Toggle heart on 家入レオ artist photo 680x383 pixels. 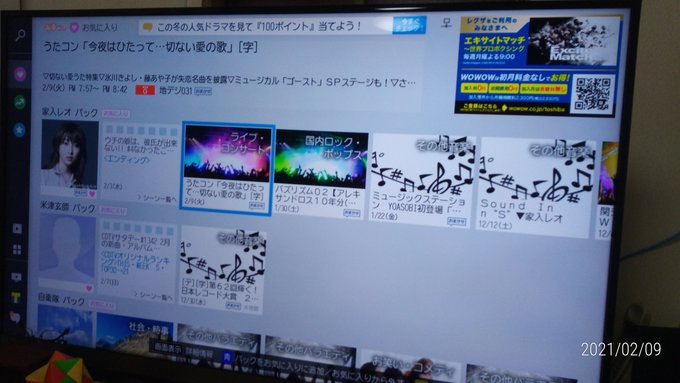[x=92, y=194]
